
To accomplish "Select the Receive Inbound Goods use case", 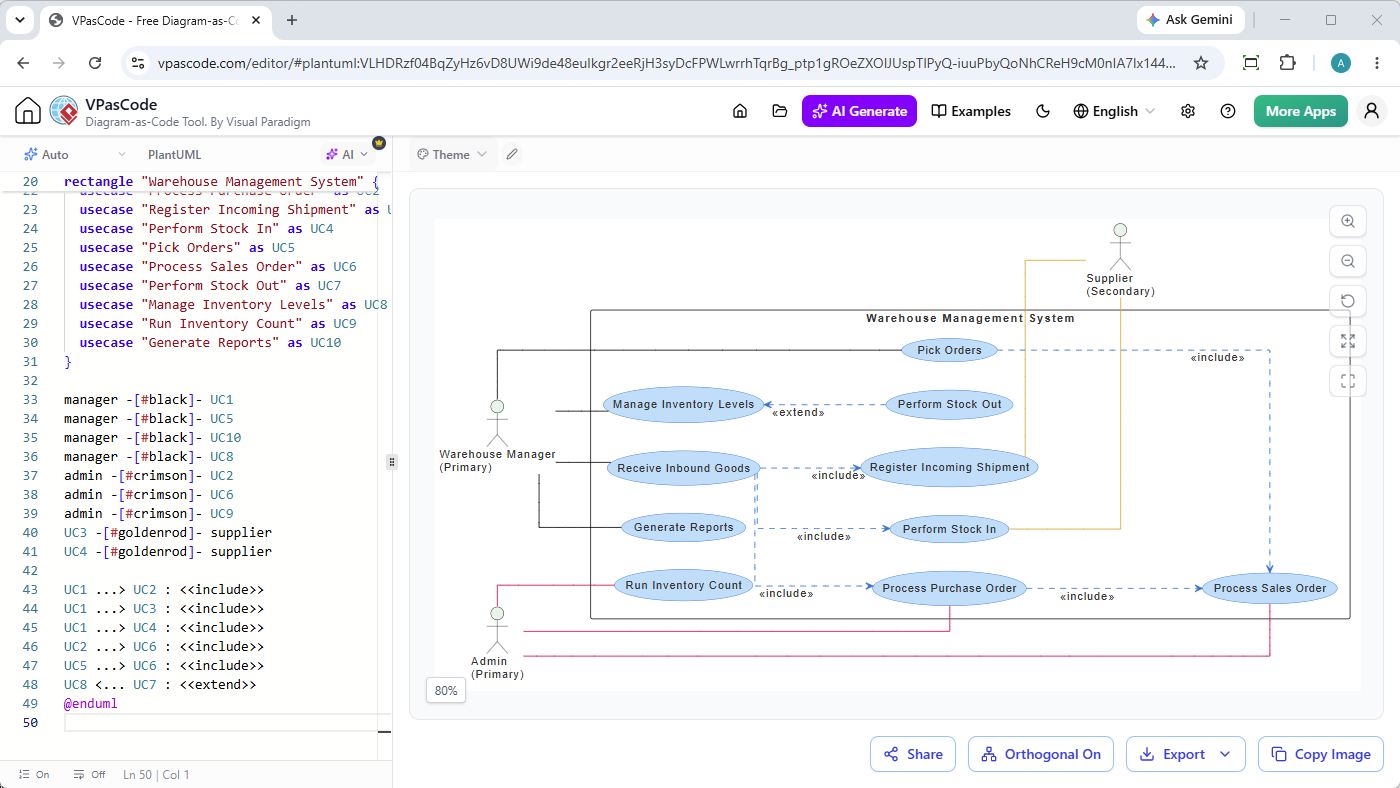I will pyautogui.click(x=684, y=468).
